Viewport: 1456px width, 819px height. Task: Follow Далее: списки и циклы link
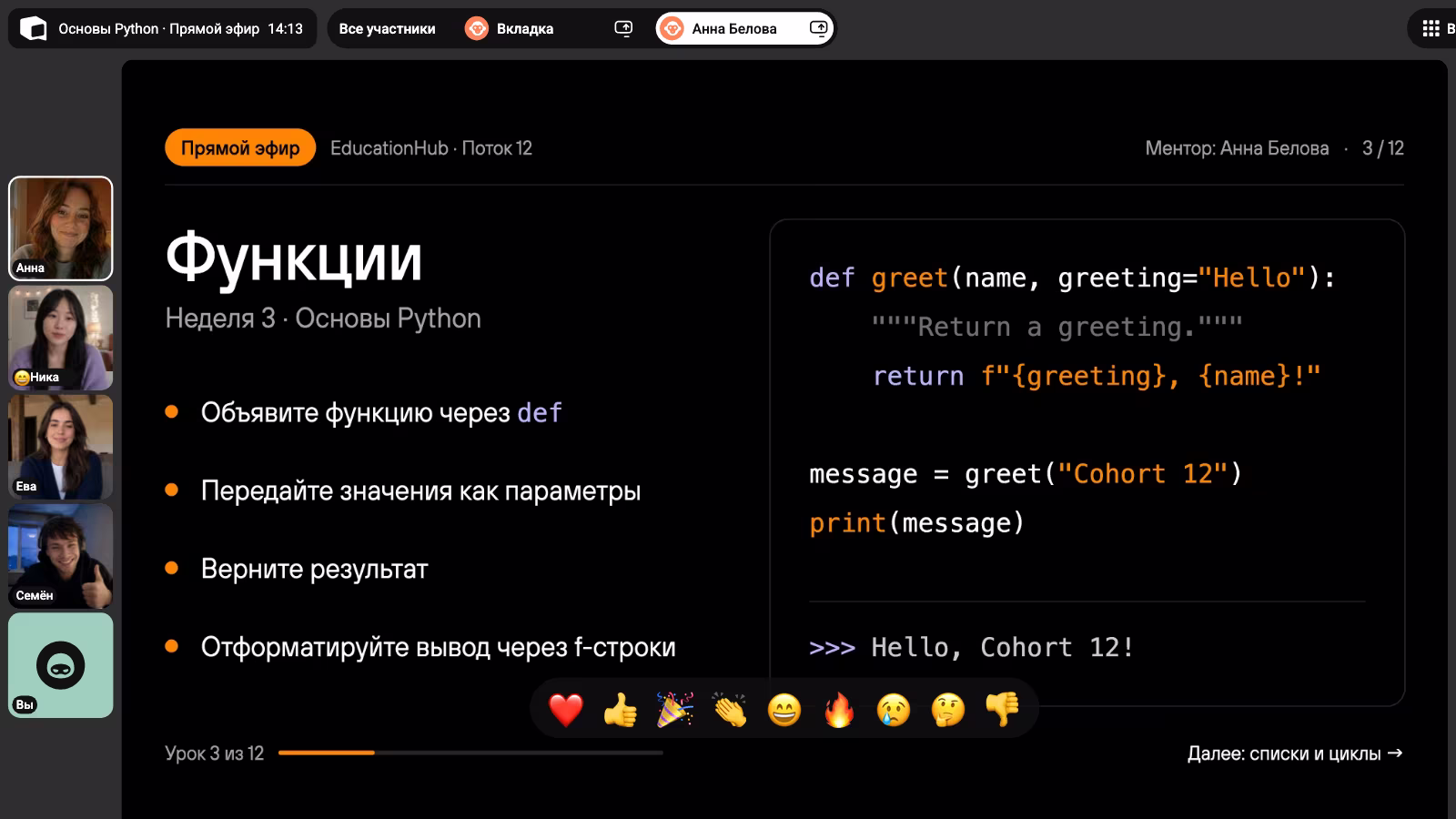click(x=1295, y=753)
